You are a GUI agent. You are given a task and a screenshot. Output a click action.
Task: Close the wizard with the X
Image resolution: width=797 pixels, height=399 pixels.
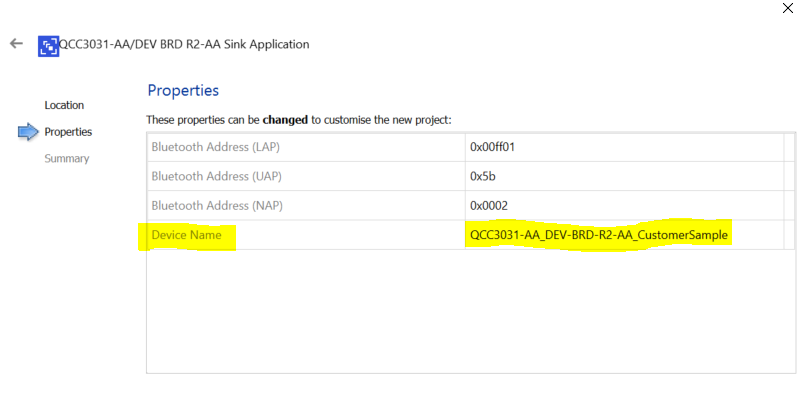click(x=787, y=8)
